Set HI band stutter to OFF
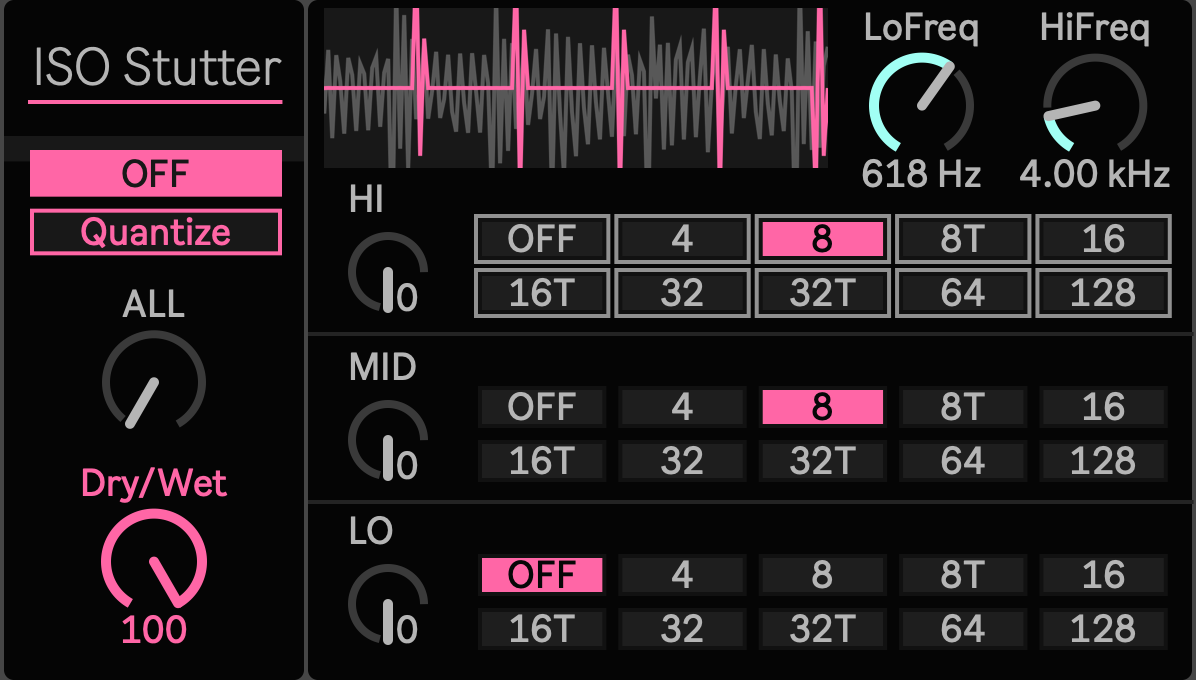1196x680 pixels. pos(542,239)
